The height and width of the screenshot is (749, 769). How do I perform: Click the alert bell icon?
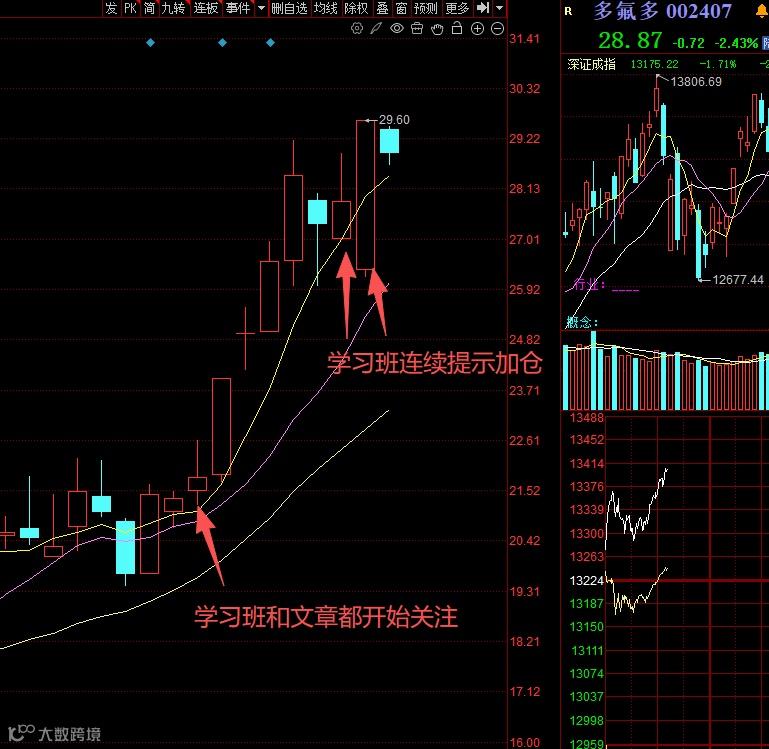[x=762, y=11]
